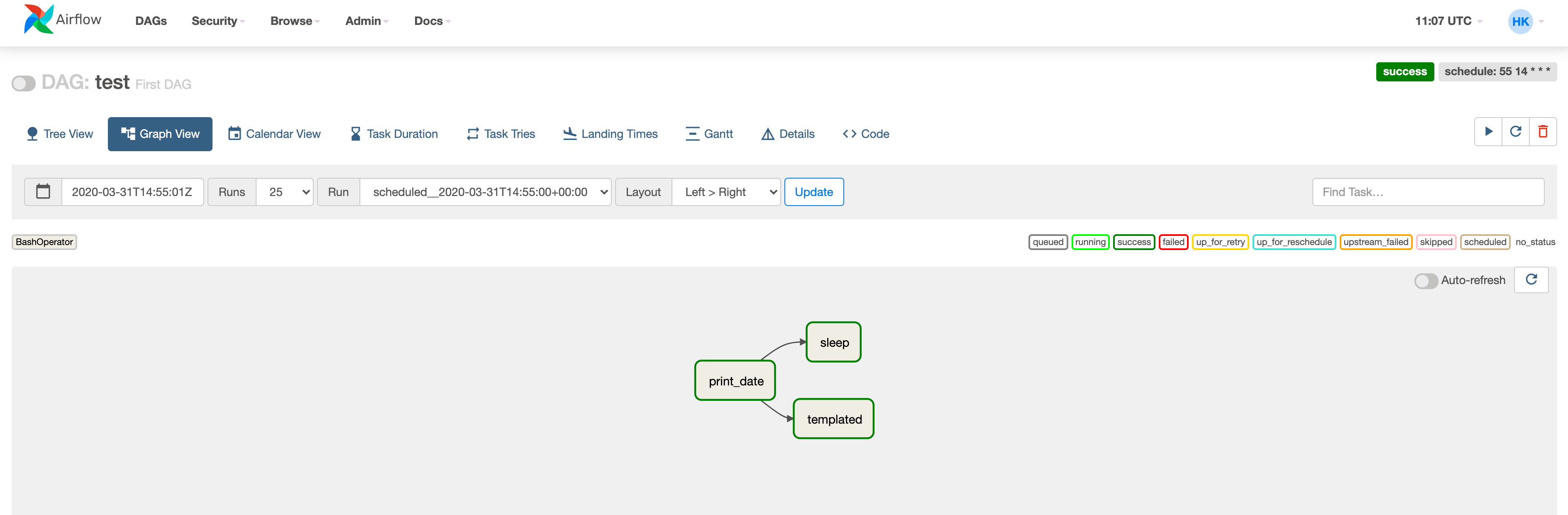Screen dimensions: 1568x515
Task: Click the Update button
Action: tap(814, 192)
